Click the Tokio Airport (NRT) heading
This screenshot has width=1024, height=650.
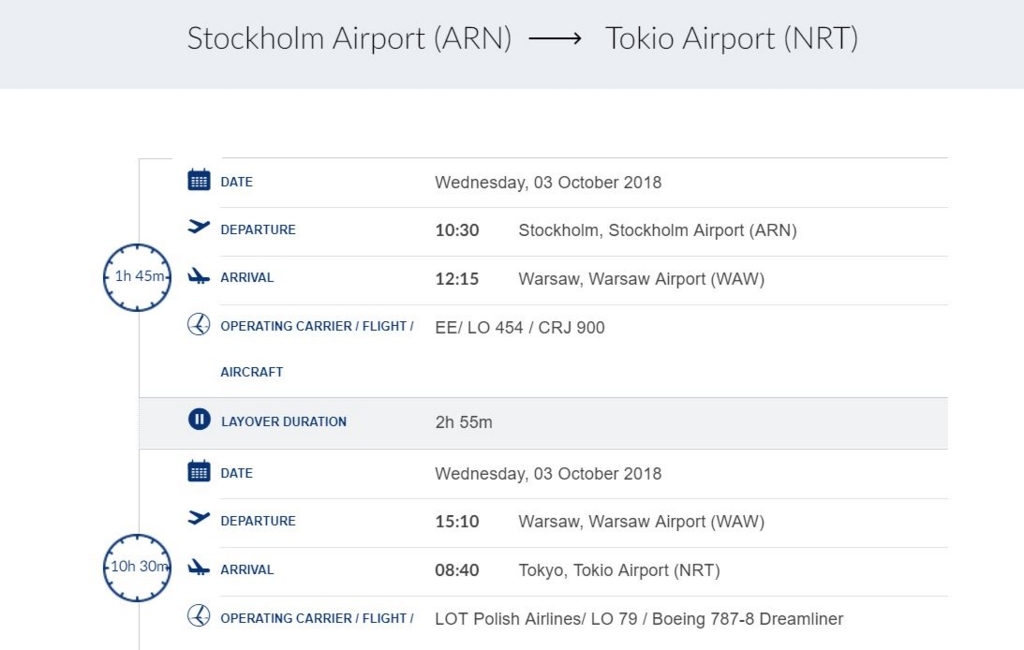pos(731,39)
